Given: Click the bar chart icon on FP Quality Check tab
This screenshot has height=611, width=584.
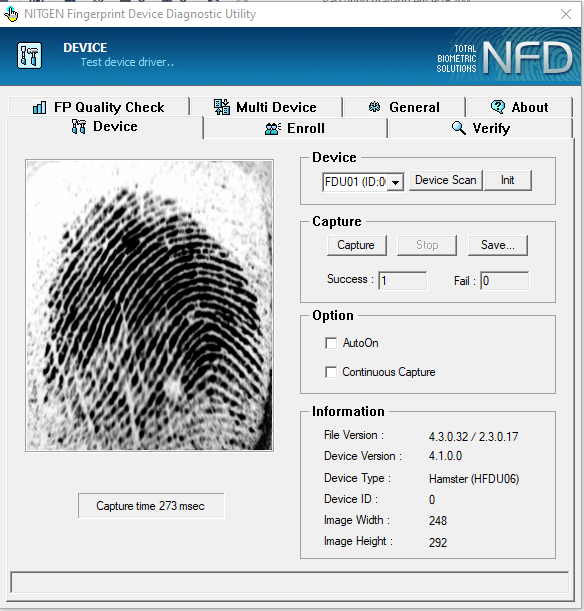Looking at the screenshot, I should [39, 107].
